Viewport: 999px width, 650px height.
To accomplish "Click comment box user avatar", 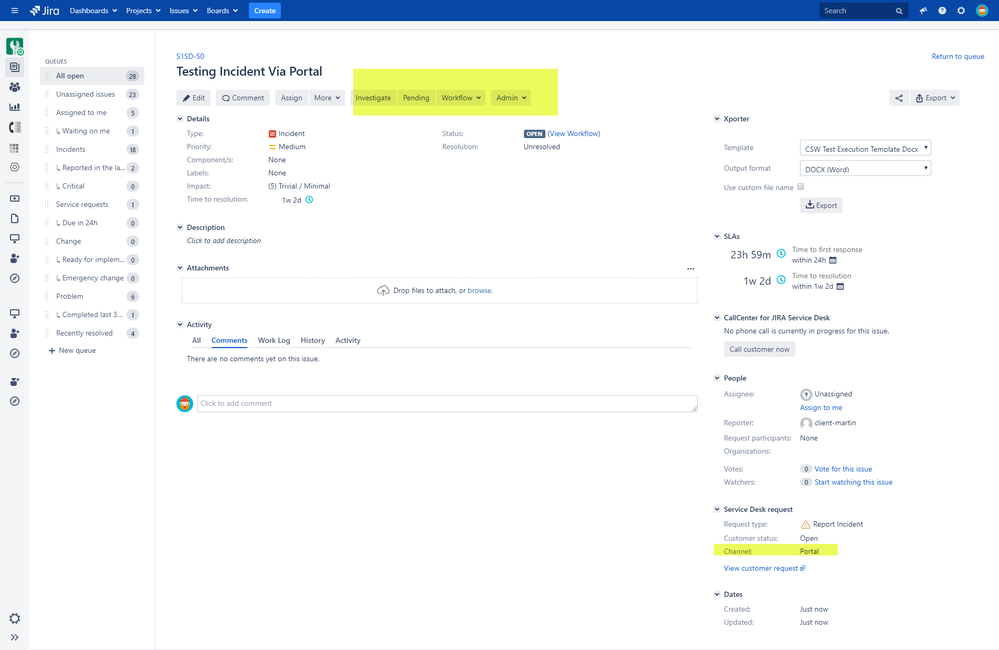I will pos(185,403).
